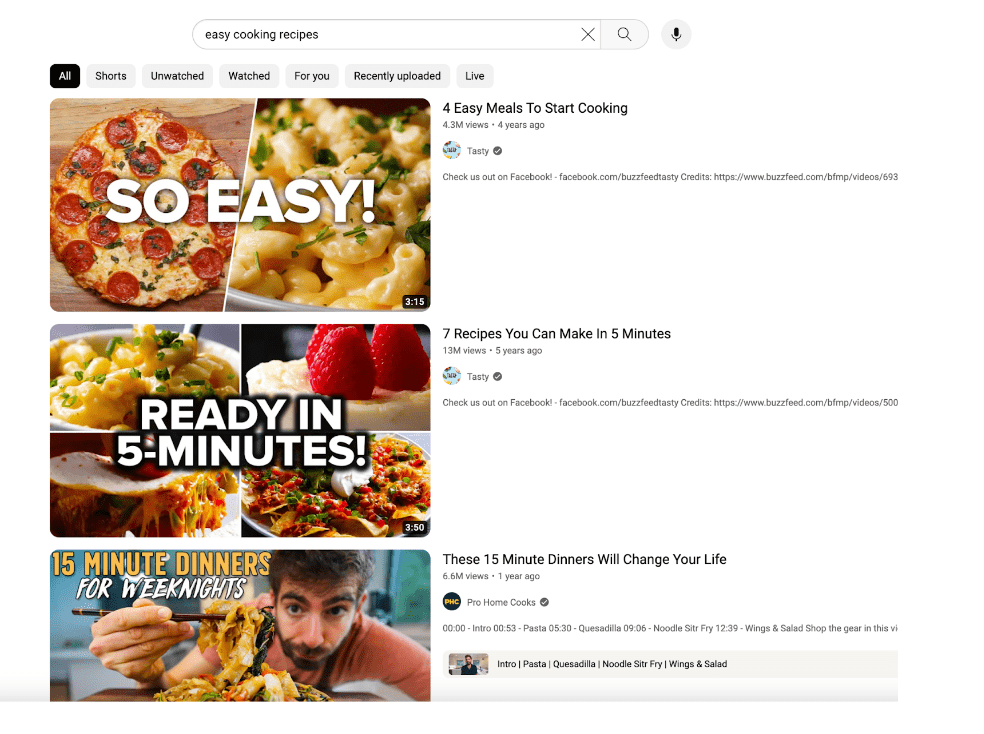Click the voice search microphone icon

[x=675, y=33]
